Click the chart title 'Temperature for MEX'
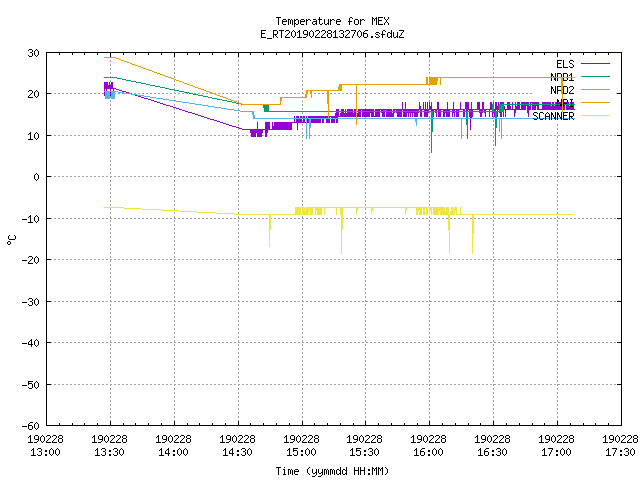Screen dimensions: 640x480 332,21
